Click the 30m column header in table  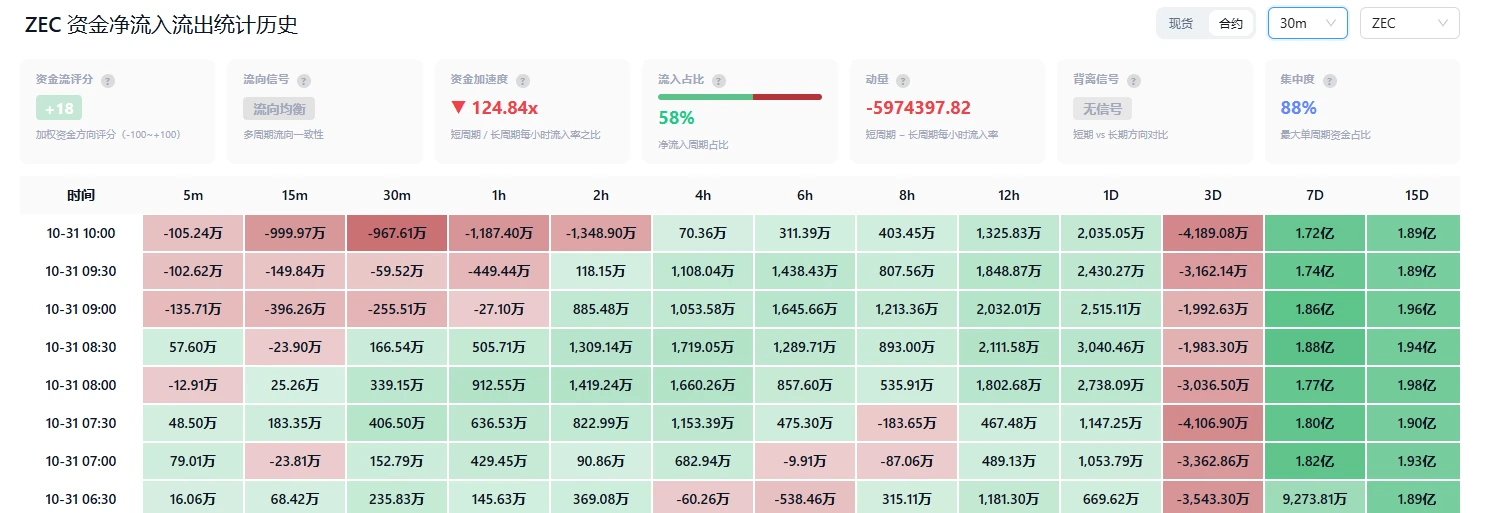tap(397, 195)
